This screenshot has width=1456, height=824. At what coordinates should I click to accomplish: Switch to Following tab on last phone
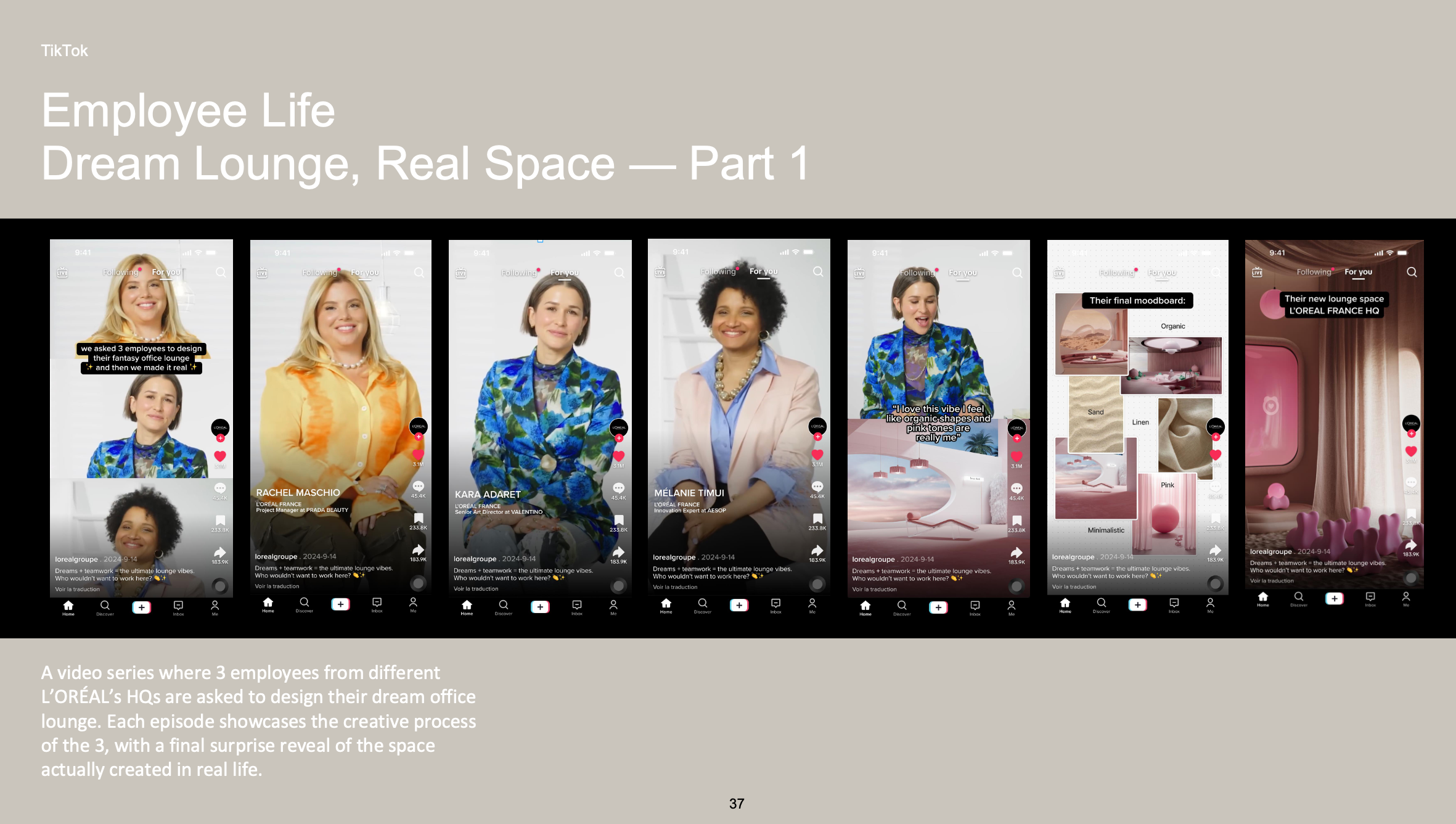(x=1313, y=272)
